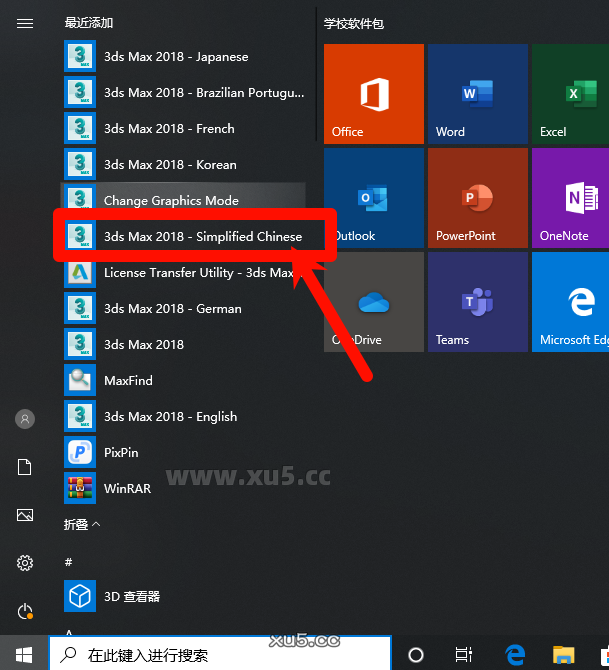
Task: Click the Windows Start button
Action: pyautogui.click(x=24, y=655)
